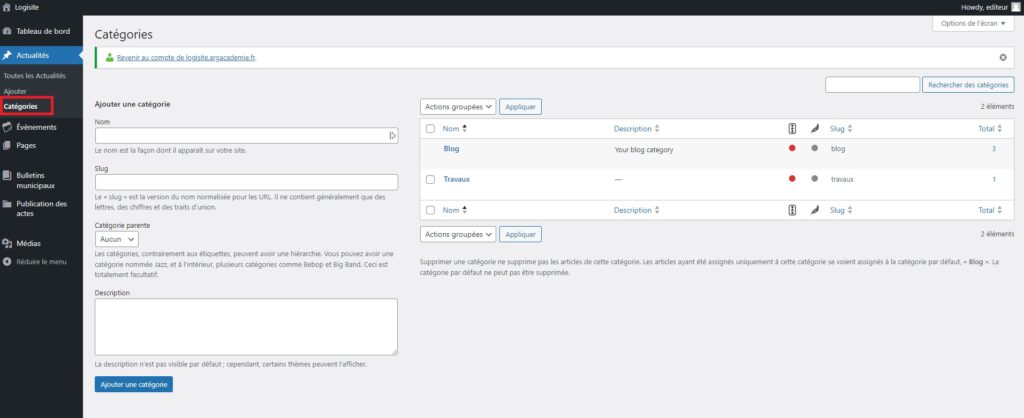Click the Pages icon in sidebar
The width and height of the screenshot is (1024, 418).
coord(8,145)
